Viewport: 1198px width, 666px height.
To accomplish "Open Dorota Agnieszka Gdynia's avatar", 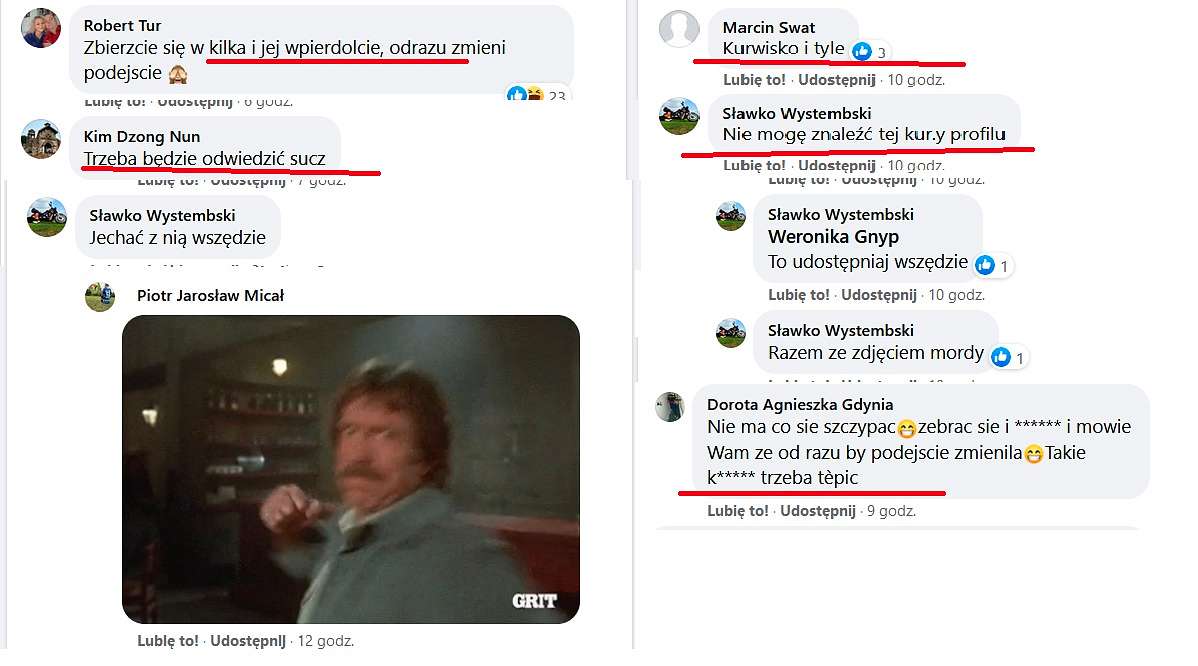I will [669, 406].
